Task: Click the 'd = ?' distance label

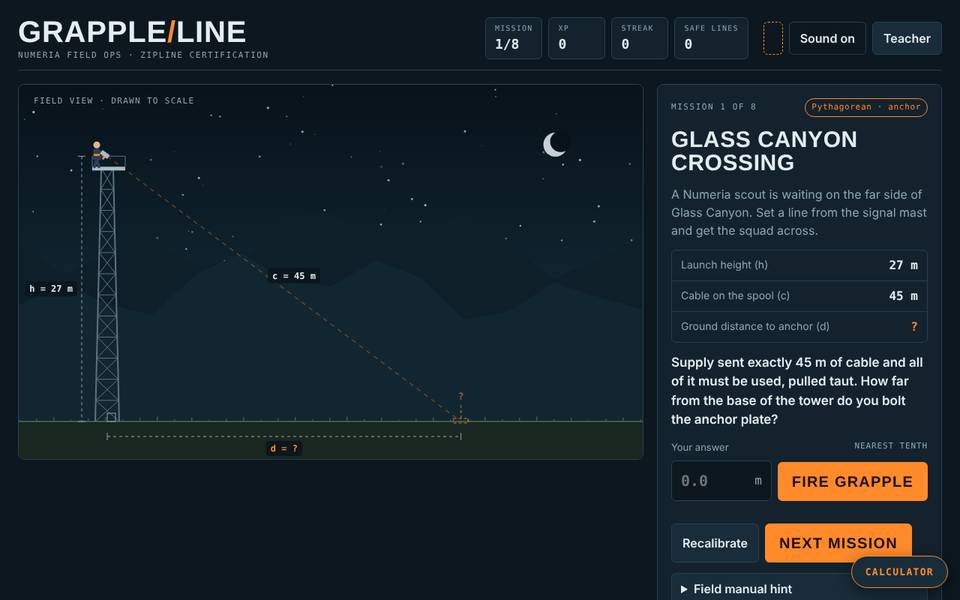Action: [x=284, y=448]
